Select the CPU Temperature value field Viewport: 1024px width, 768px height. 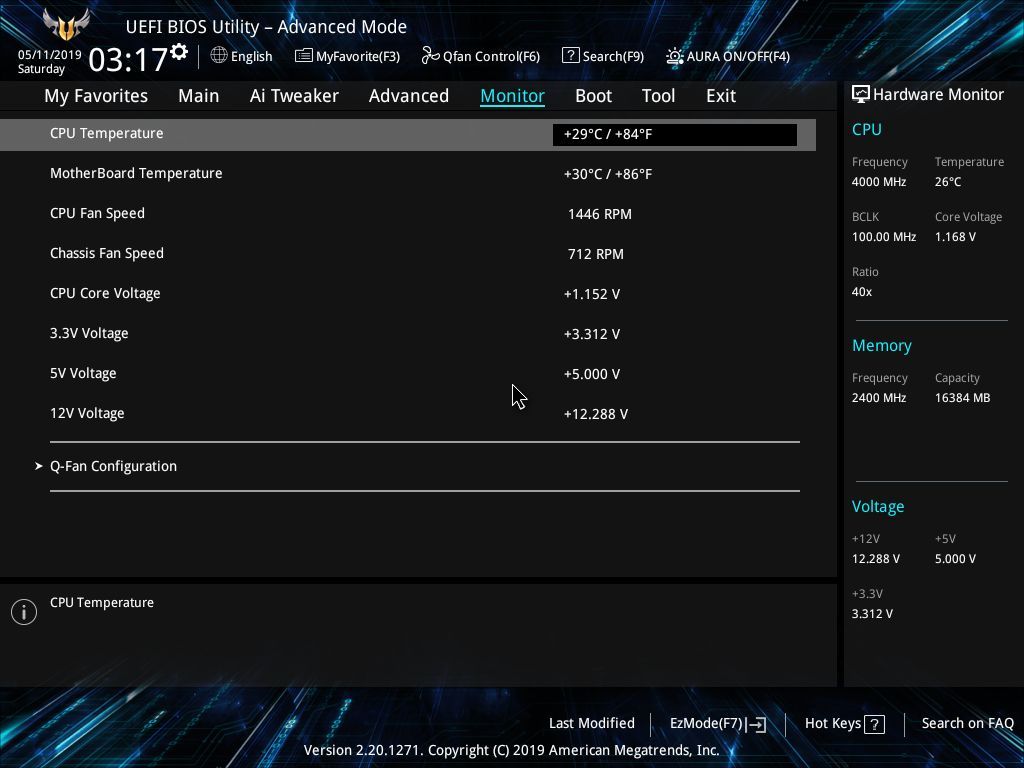675,135
